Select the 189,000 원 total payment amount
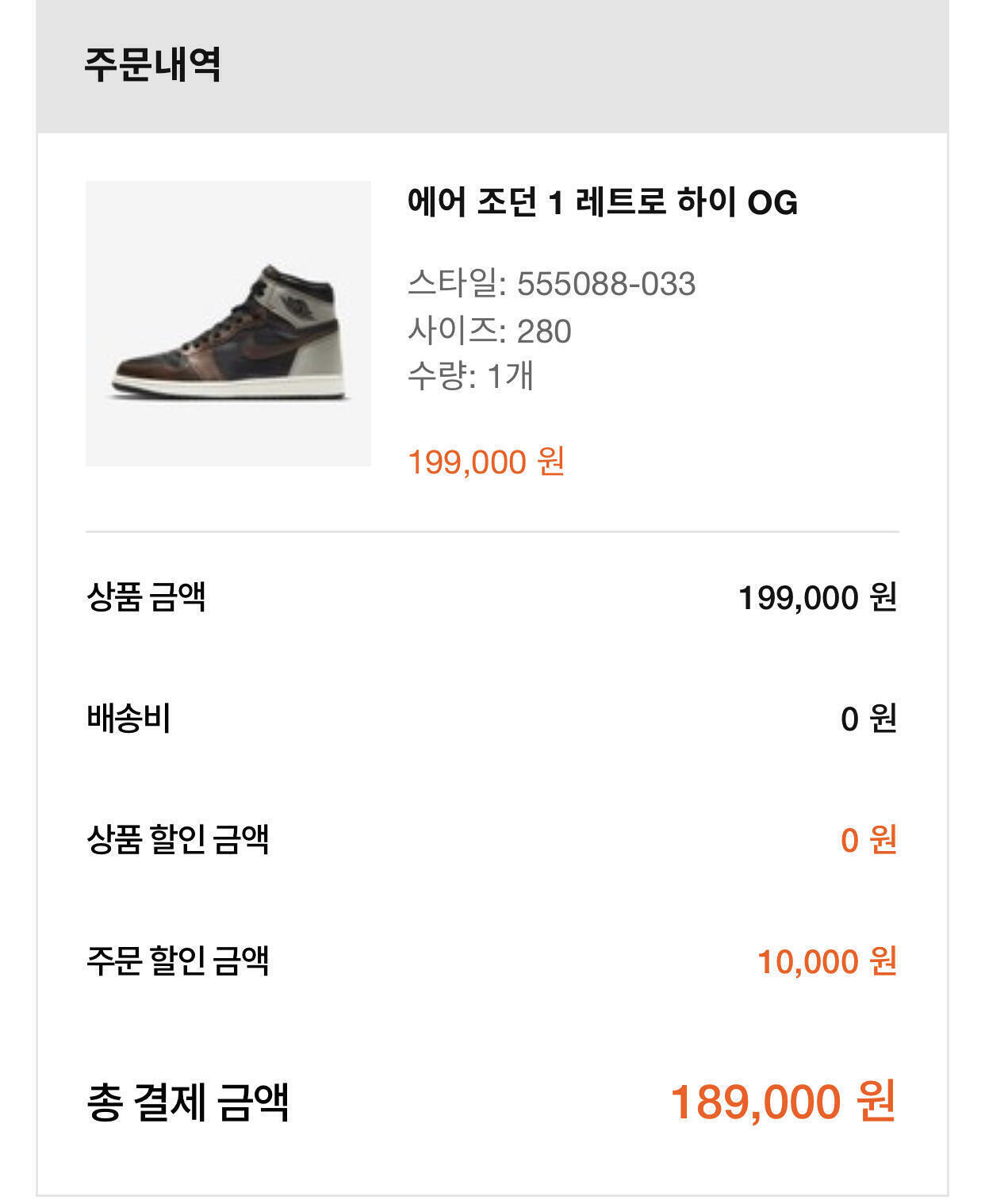This screenshot has width=985, height=1204. pos(783,1102)
